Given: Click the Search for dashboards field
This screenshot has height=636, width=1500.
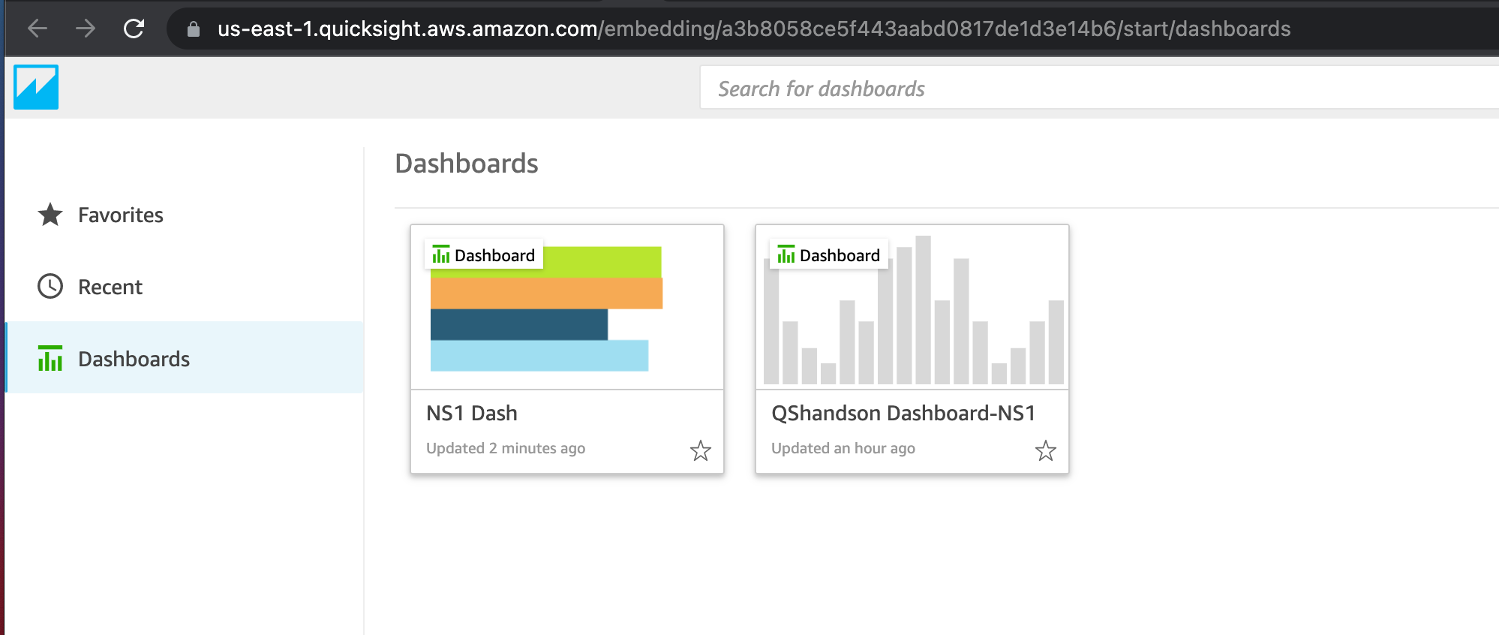Looking at the screenshot, I should click(1099, 88).
